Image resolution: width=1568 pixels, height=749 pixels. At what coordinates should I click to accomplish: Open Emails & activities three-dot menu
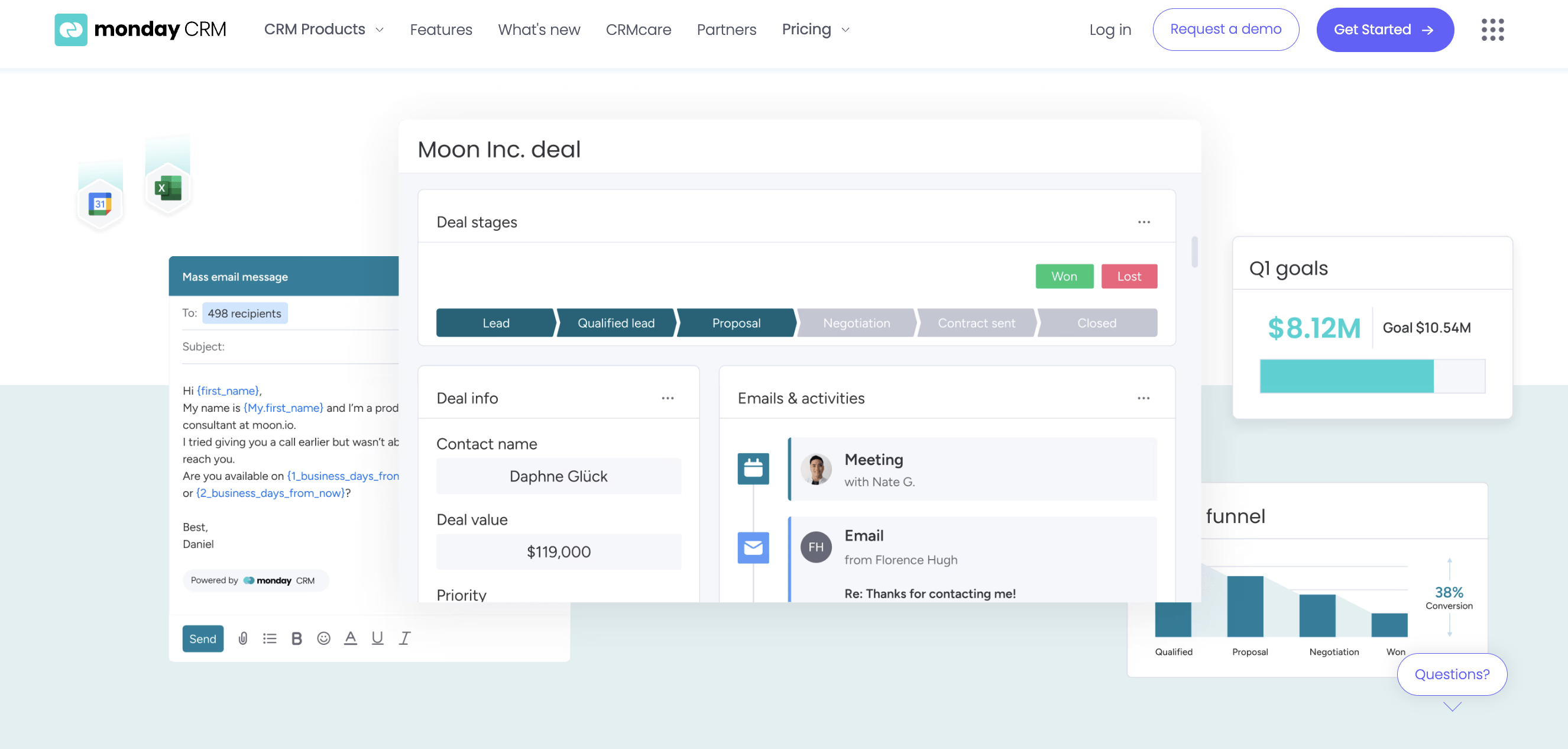(x=1143, y=398)
